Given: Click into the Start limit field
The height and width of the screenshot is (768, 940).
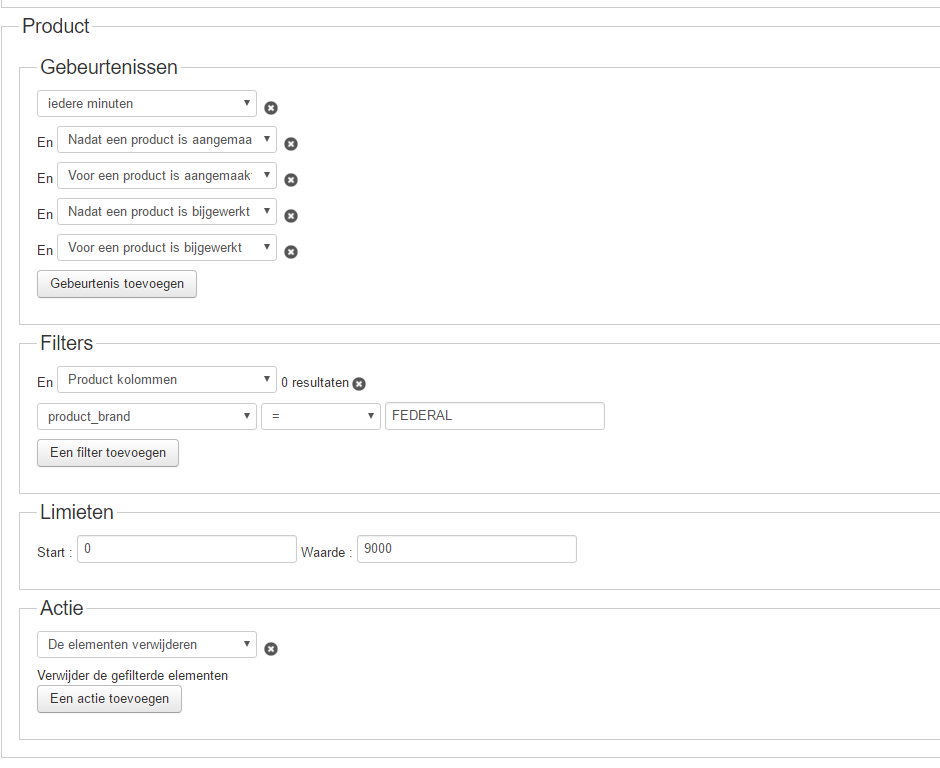Looking at the screenshot, I should pos(186,549).
